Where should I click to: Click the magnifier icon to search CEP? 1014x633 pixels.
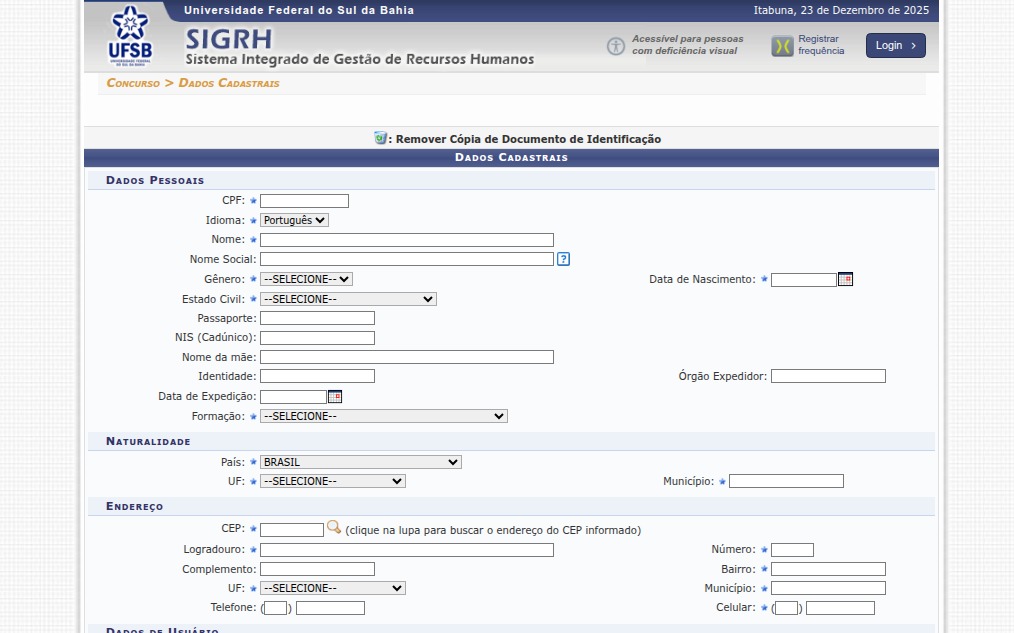tap(334, 528)
